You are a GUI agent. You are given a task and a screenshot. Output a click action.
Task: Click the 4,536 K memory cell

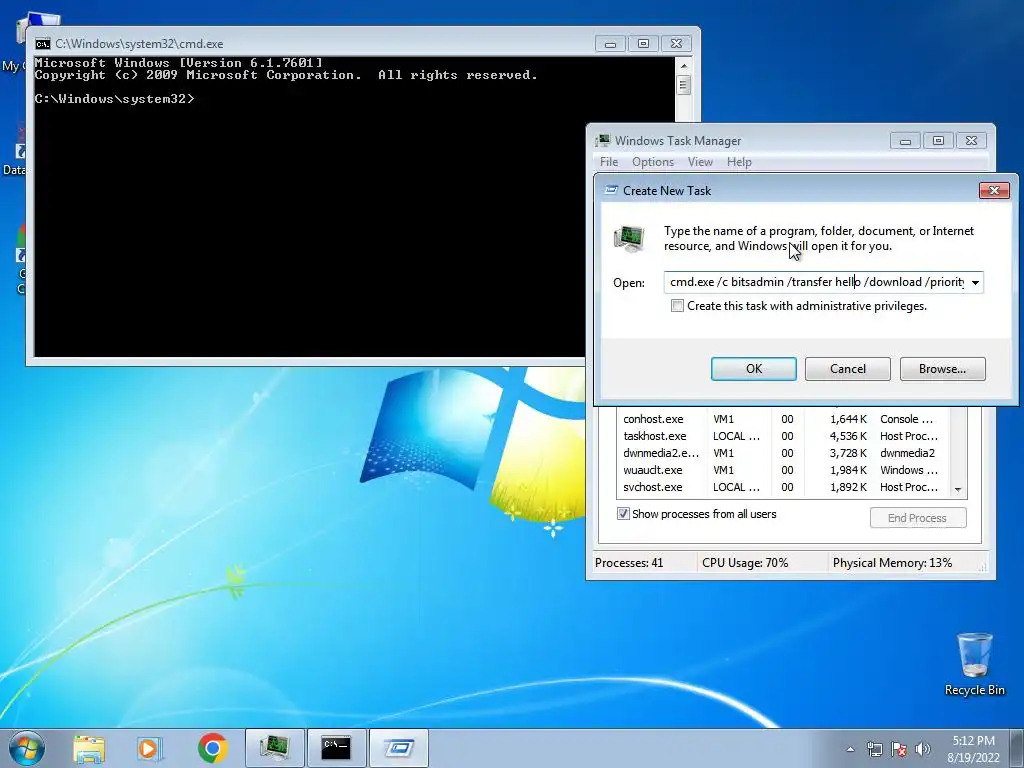[848, 436]
